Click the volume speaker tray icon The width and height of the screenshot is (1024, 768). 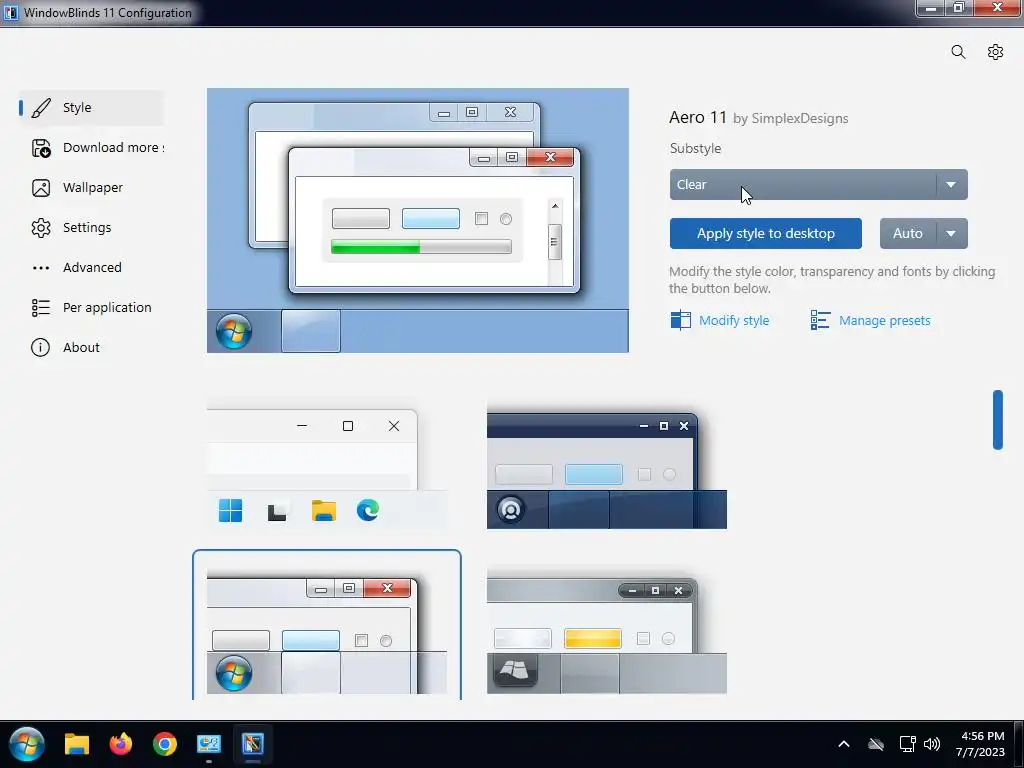[x=932, y=744]
